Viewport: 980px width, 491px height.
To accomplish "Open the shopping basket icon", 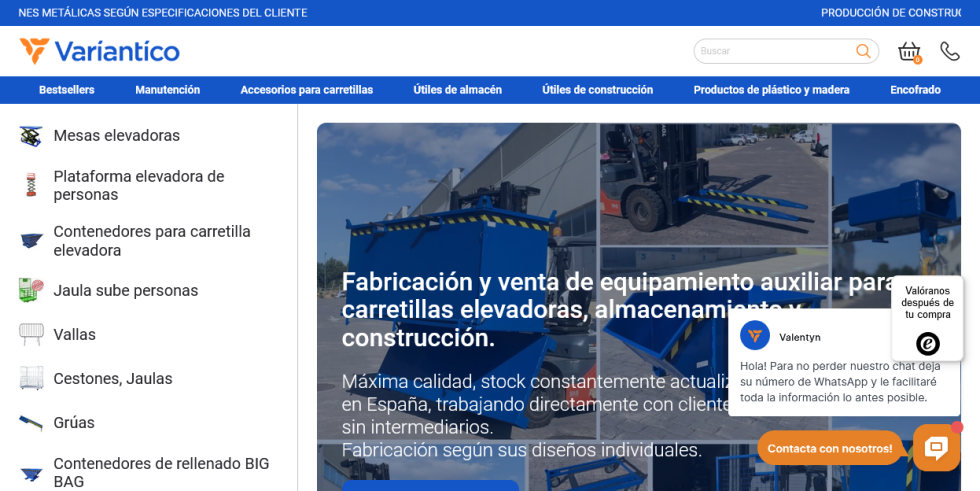I will (x=909, y=52).
